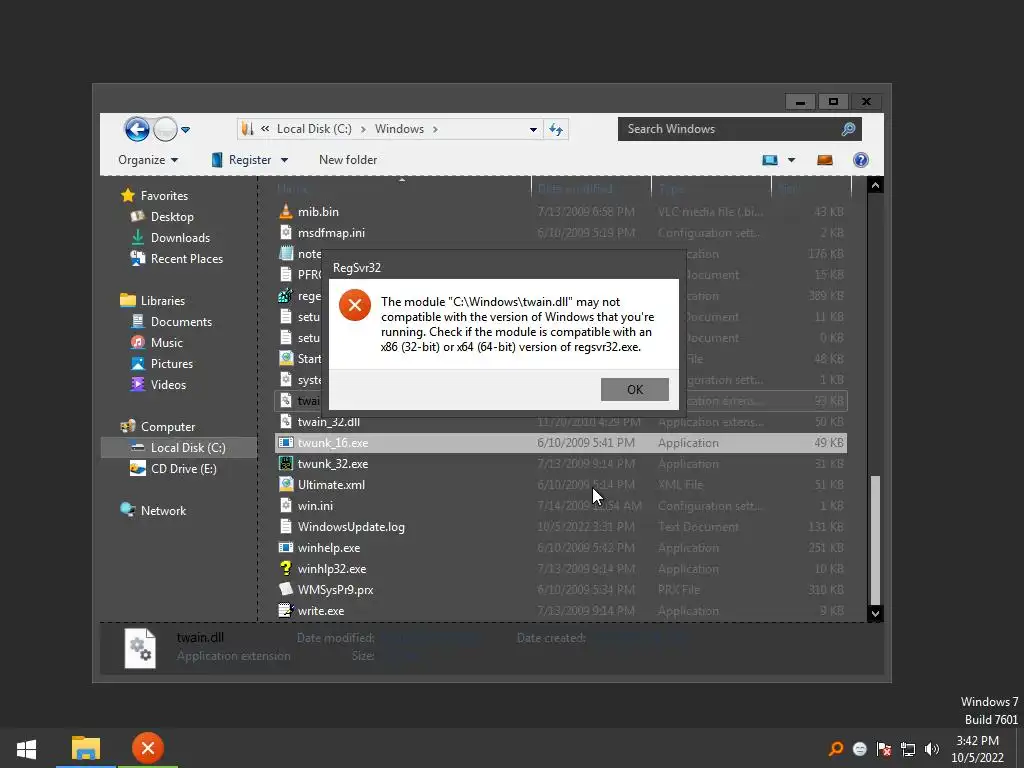This screenshot has width=1024, height=768.
Task: Toggle the preview pane icon
Action: coord(825,160)
